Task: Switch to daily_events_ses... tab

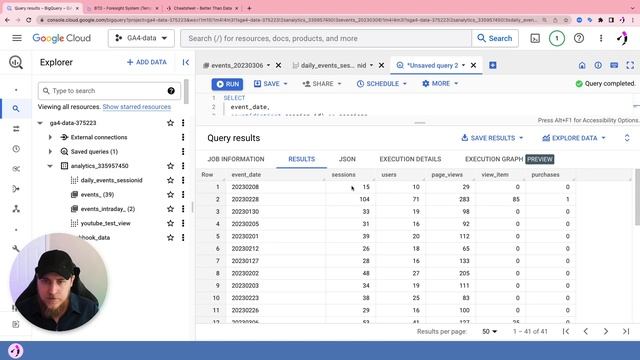Action: [x=333, y=65]
